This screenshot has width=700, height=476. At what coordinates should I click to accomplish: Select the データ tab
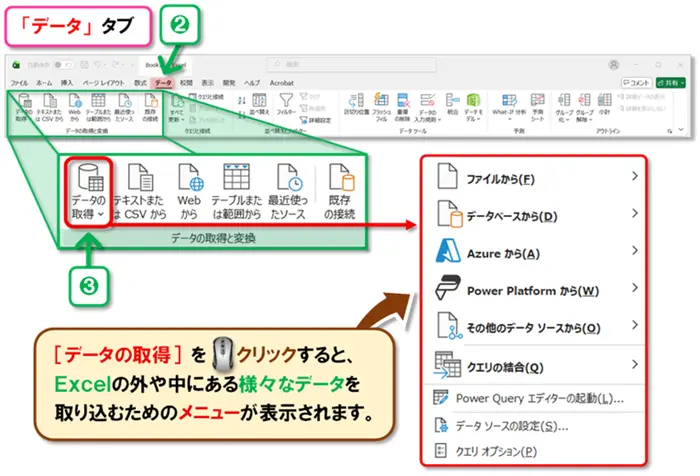tap(163, 83)
